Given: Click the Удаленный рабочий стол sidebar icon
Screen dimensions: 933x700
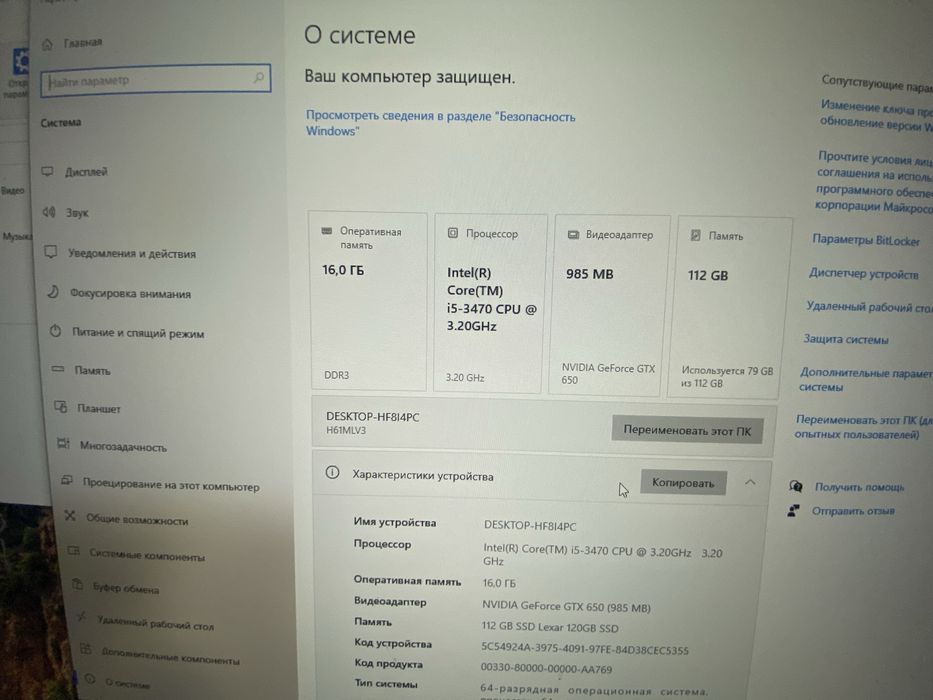Looking at the screenshot, I should pos(82,617).
